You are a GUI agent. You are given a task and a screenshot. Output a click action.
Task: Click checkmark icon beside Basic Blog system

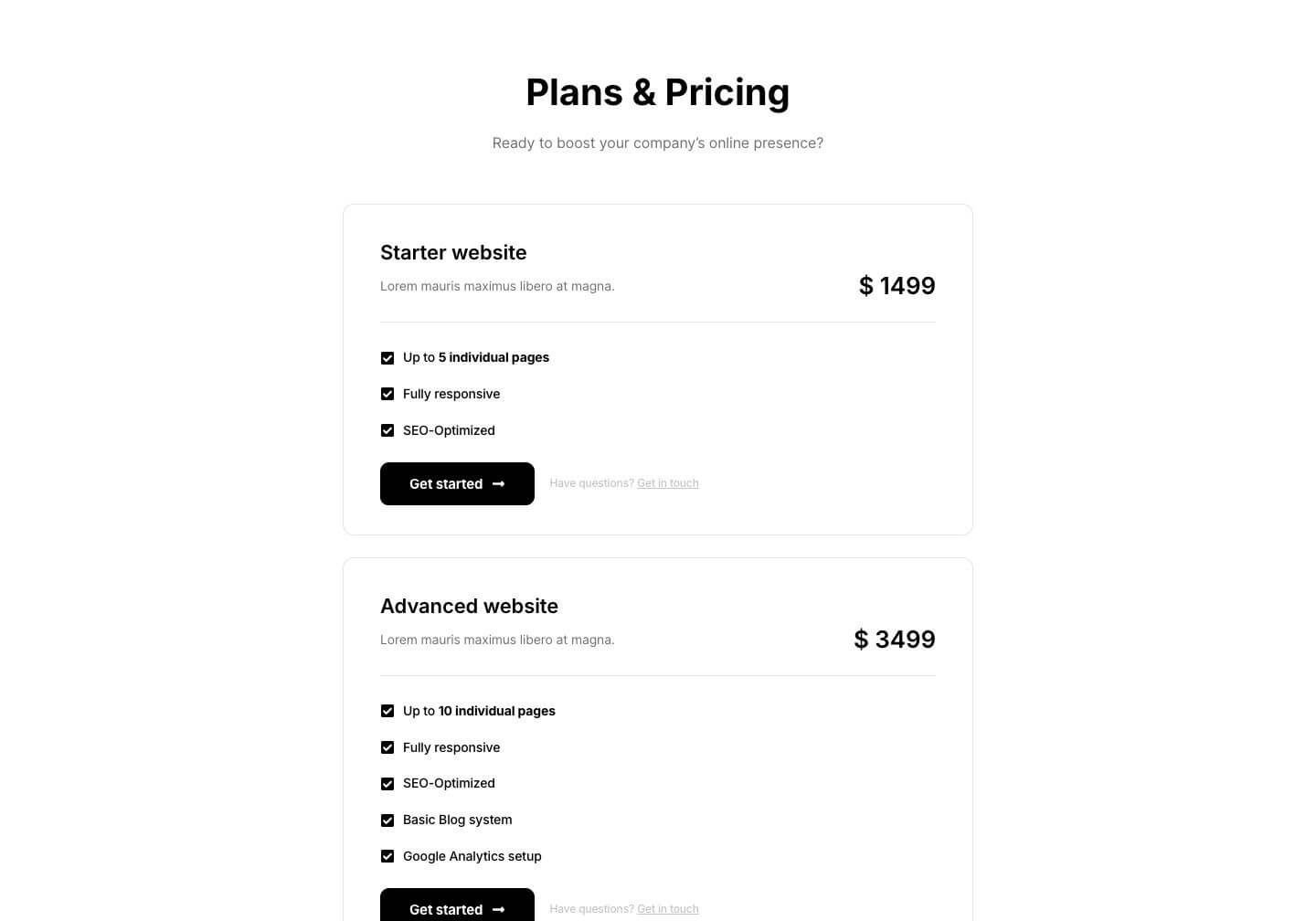click(x=387, y=820)
